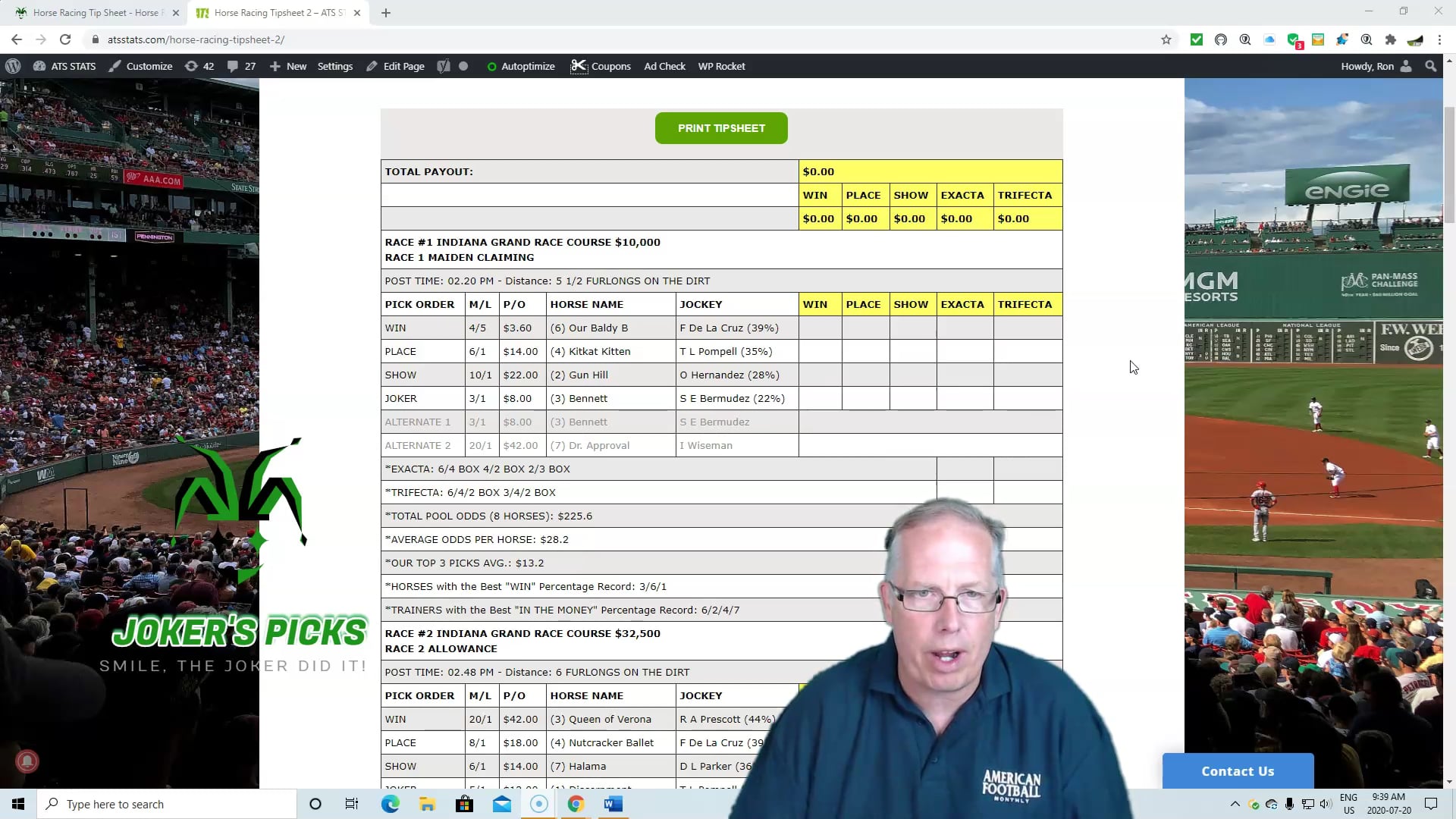Open the Chrome three-dot menu
Image resolution: width=1456 pixels, height=819 pixels.
tap(1439, 39)
